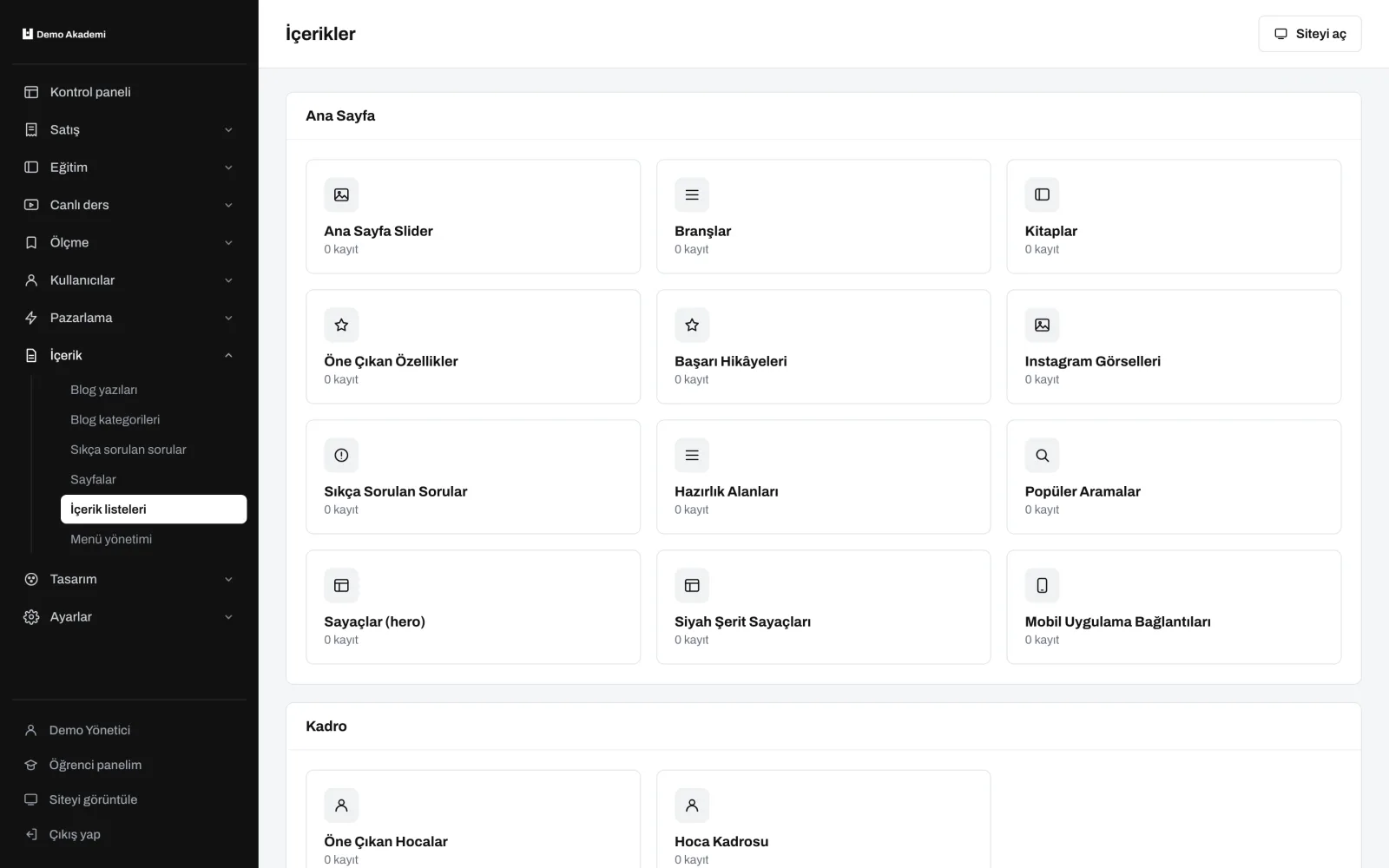
Task: Click the Öğrenci panelim graduation cap icon
Action: pyautogui.click(x=31, y=765)
